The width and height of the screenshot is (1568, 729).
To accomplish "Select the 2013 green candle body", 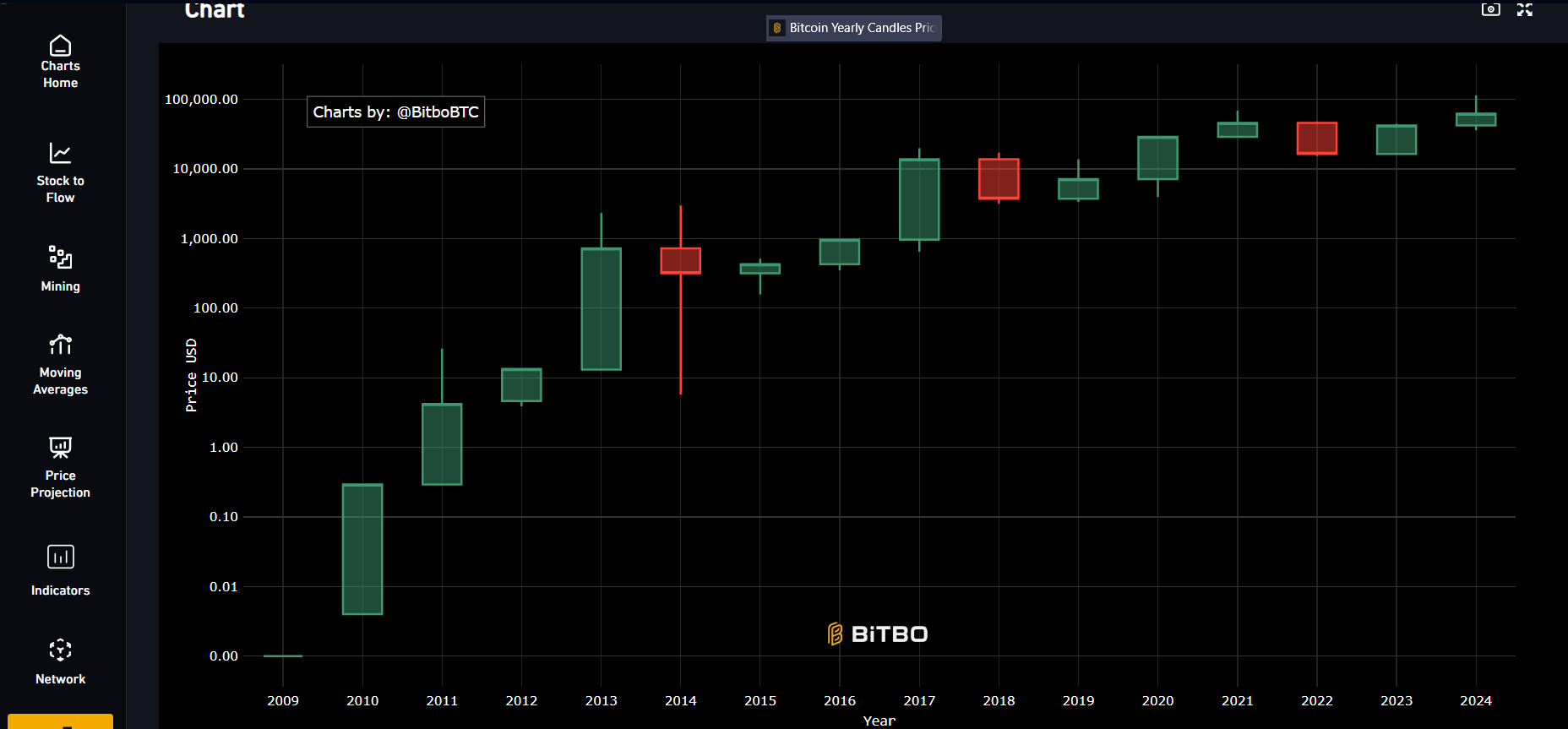I will 601,308.
